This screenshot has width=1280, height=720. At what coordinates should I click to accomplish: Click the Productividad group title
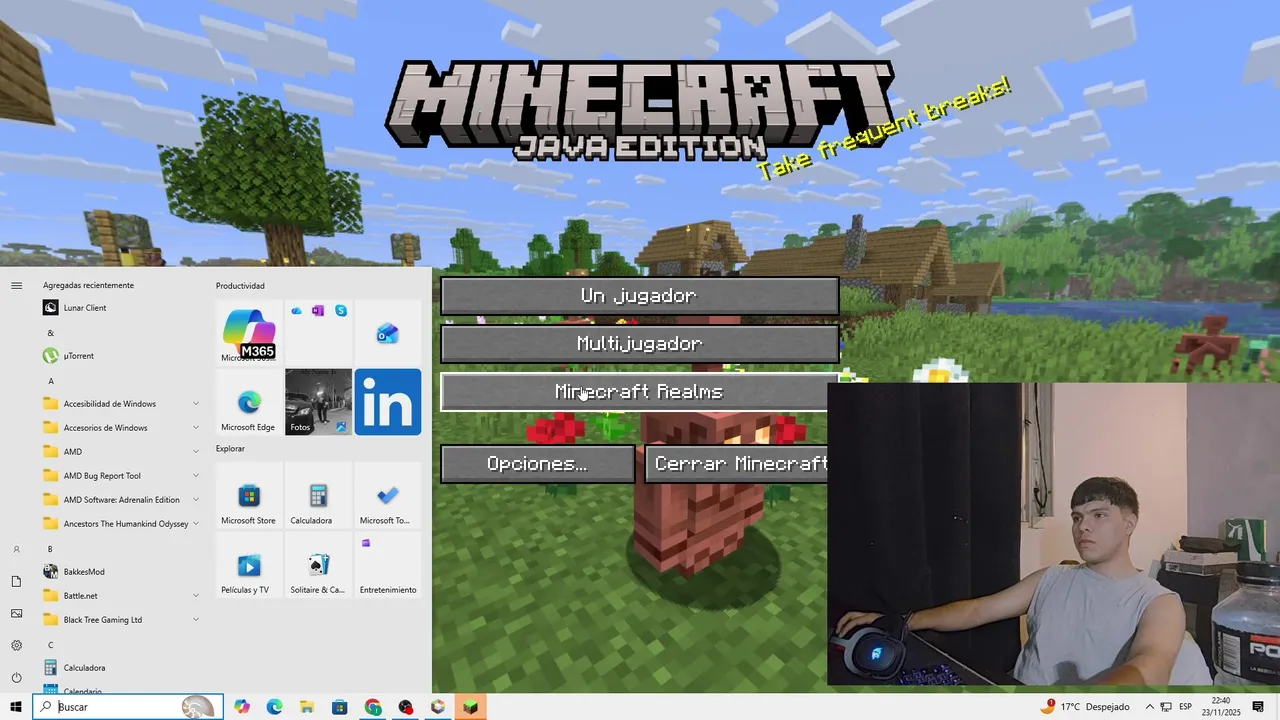click(240, 286)
